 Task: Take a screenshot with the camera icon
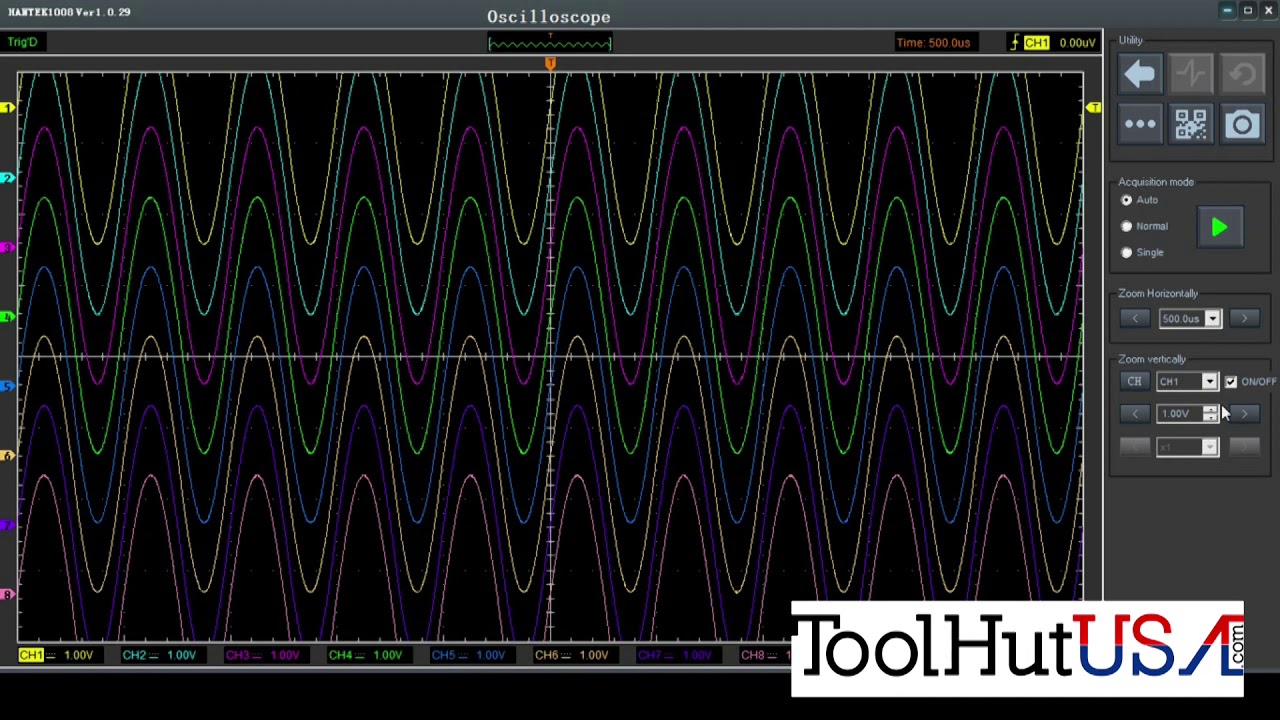click(x=1242, y=124)
